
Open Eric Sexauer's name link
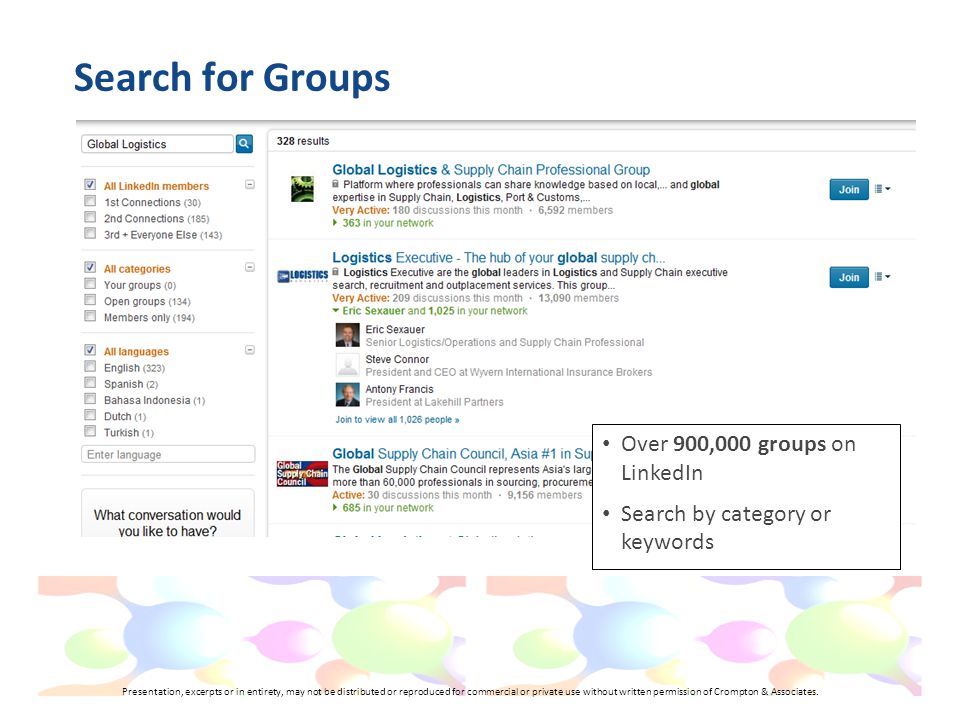pos(395,329)
